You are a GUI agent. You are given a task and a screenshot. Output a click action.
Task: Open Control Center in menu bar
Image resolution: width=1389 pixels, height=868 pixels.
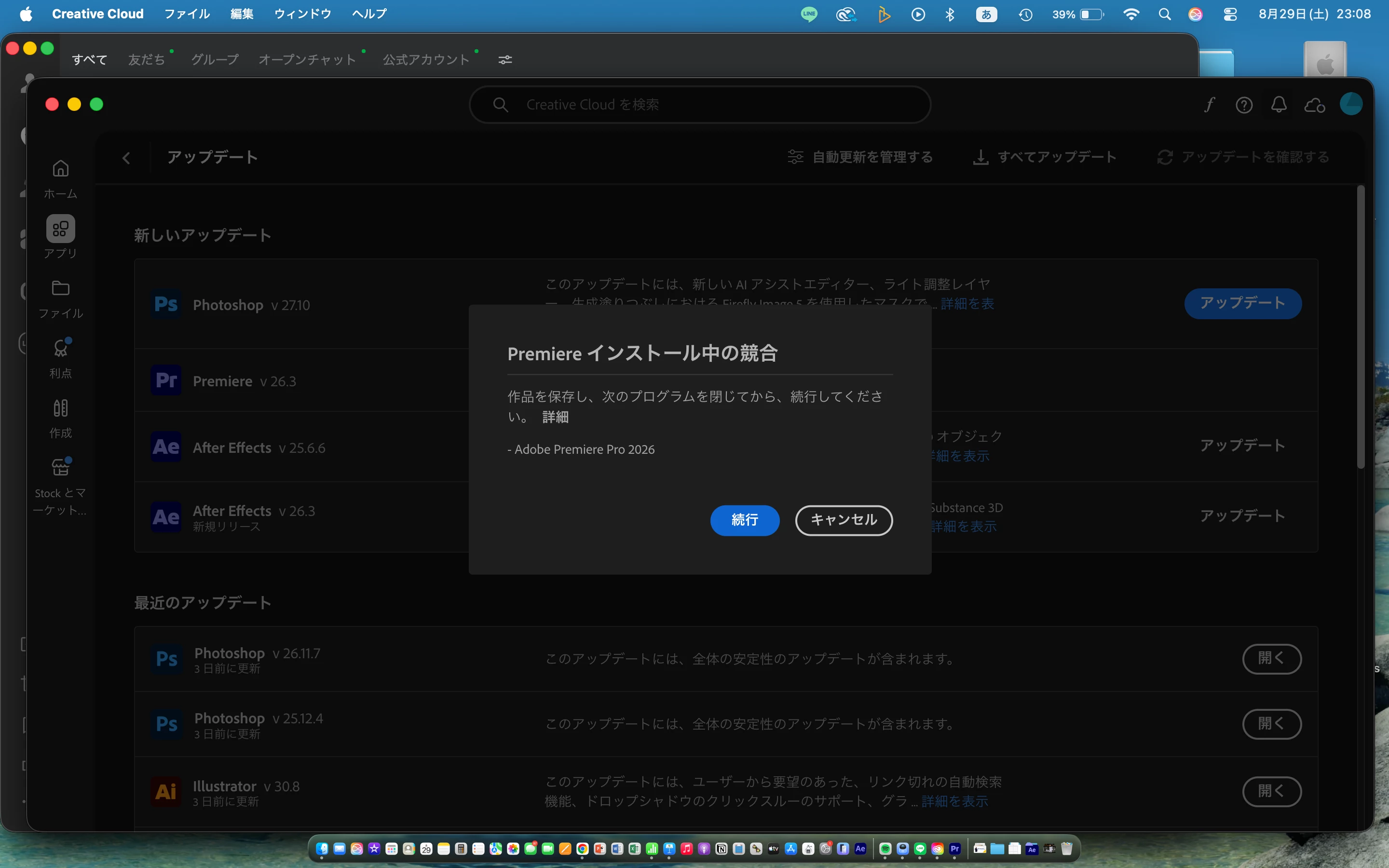pos(1230,14)
